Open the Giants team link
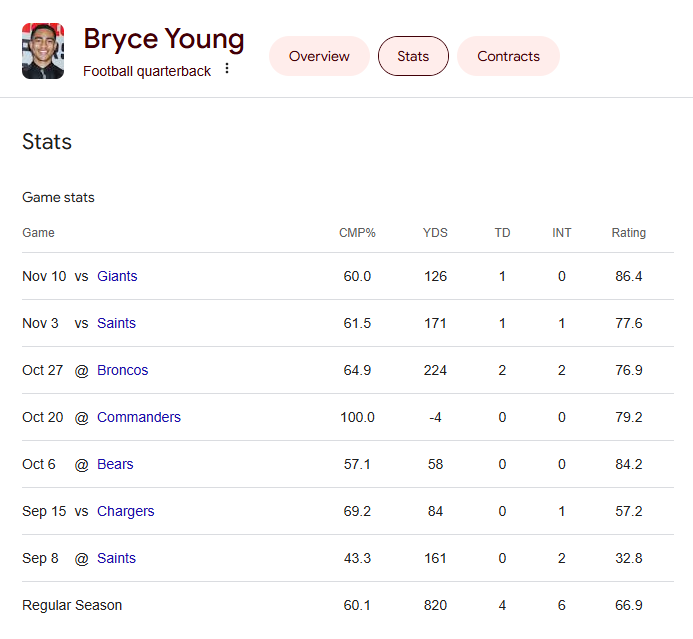Screen dimensions: 693x639 coord(117,276)
